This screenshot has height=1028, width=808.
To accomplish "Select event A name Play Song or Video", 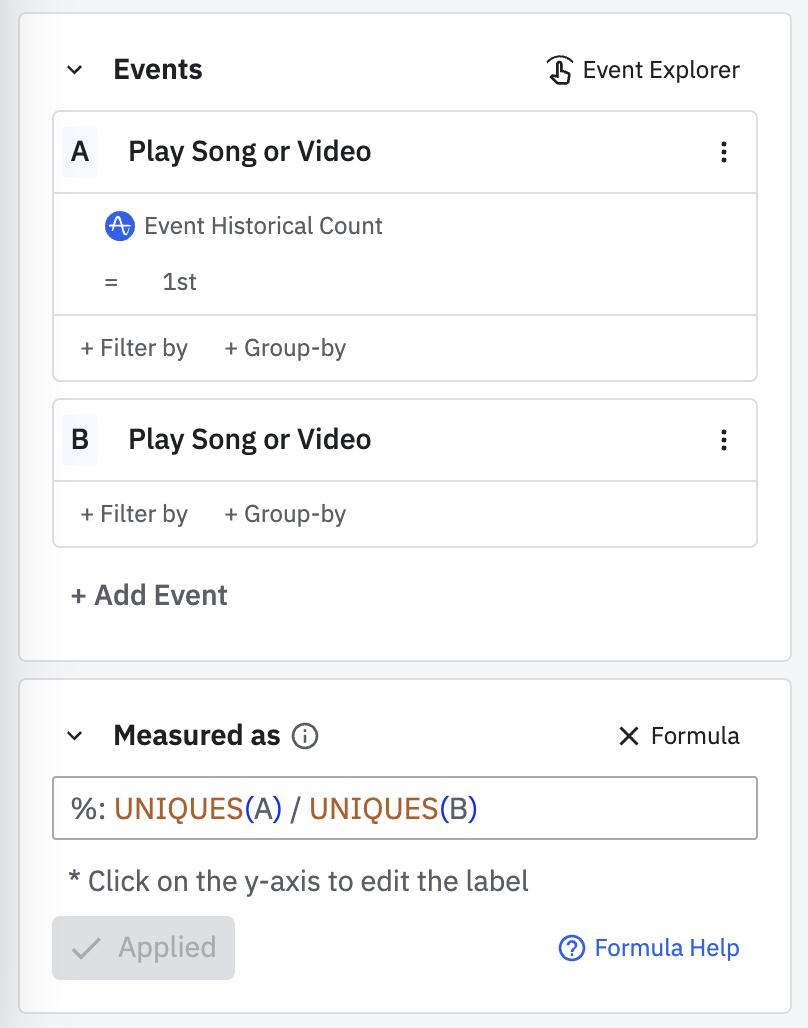I will pyautogui.click(x=250, y=152).
